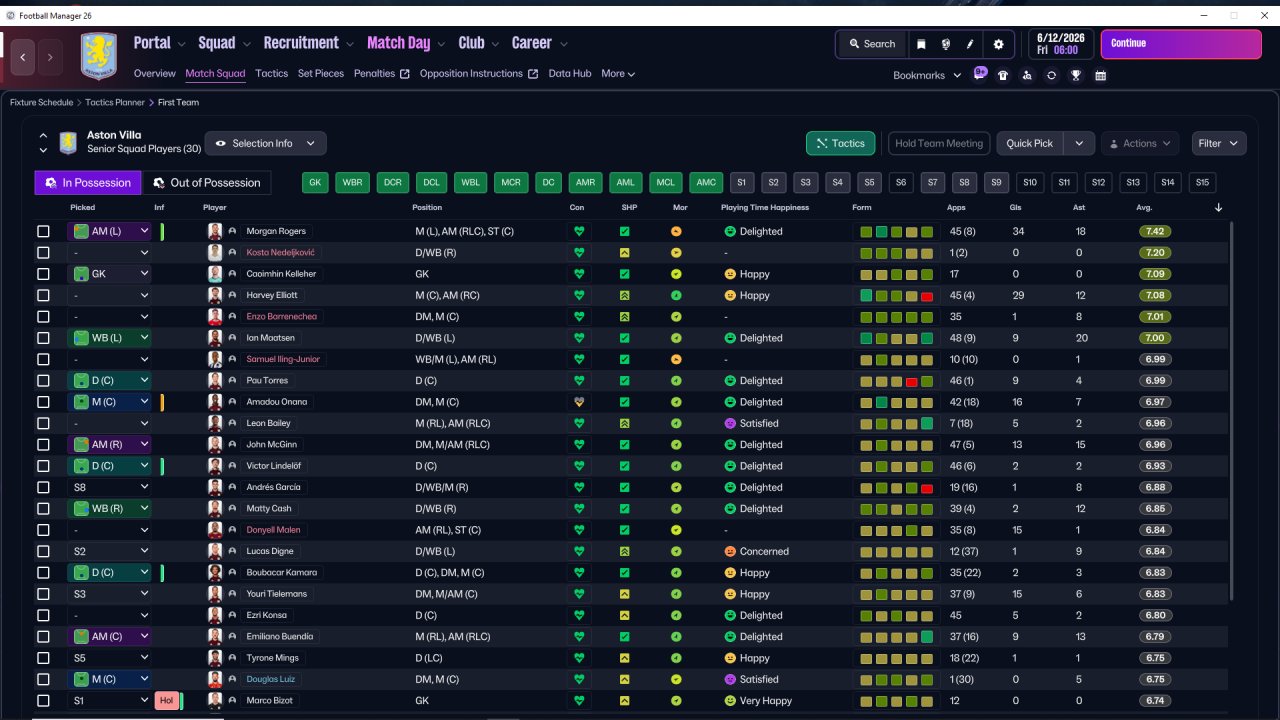The width and height of the screenshot is (1280, 720).
Task: Open the Squad menu
Action: pyautogui.click(x=224, y=43)
